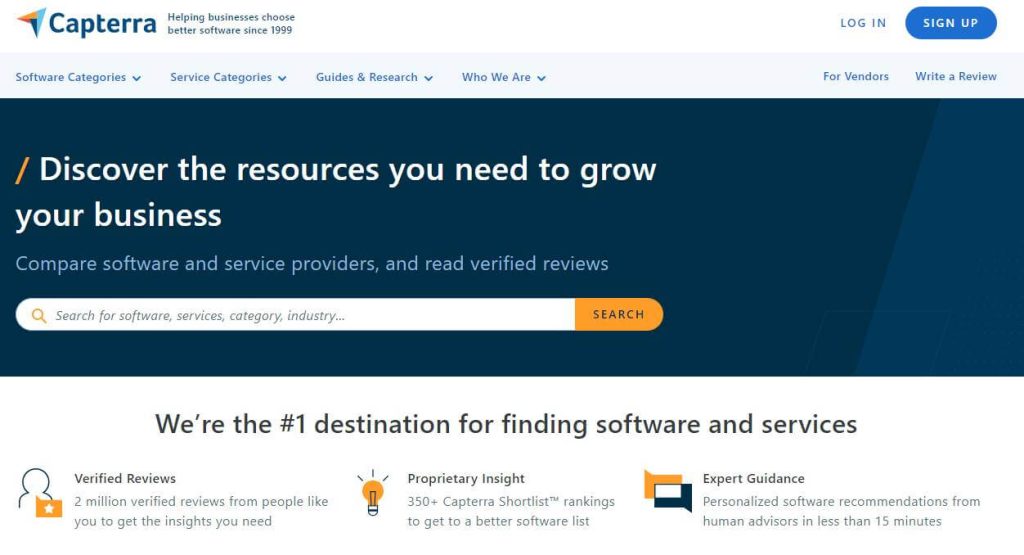Screen dimensions: 1024x555
Task: Click the Expert Guidance chat bubbles icon
Action: click(667, 491)
